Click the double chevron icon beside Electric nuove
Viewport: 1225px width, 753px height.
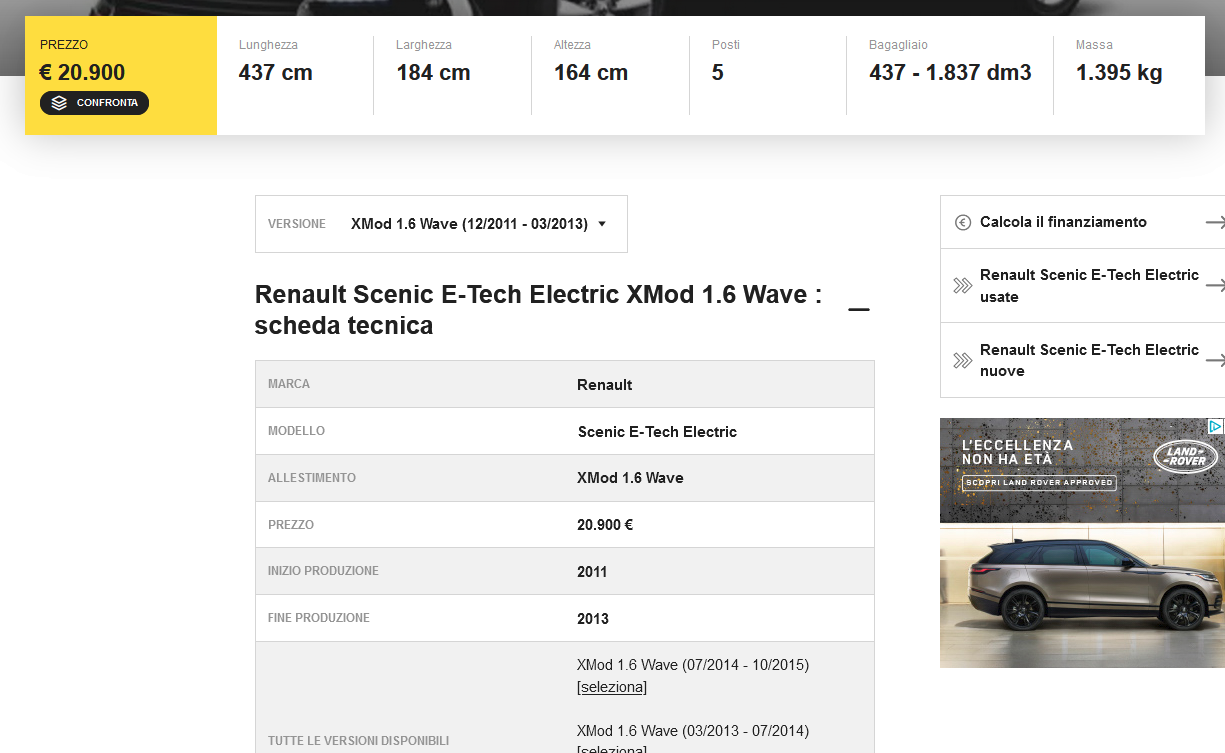pos(963,360)
